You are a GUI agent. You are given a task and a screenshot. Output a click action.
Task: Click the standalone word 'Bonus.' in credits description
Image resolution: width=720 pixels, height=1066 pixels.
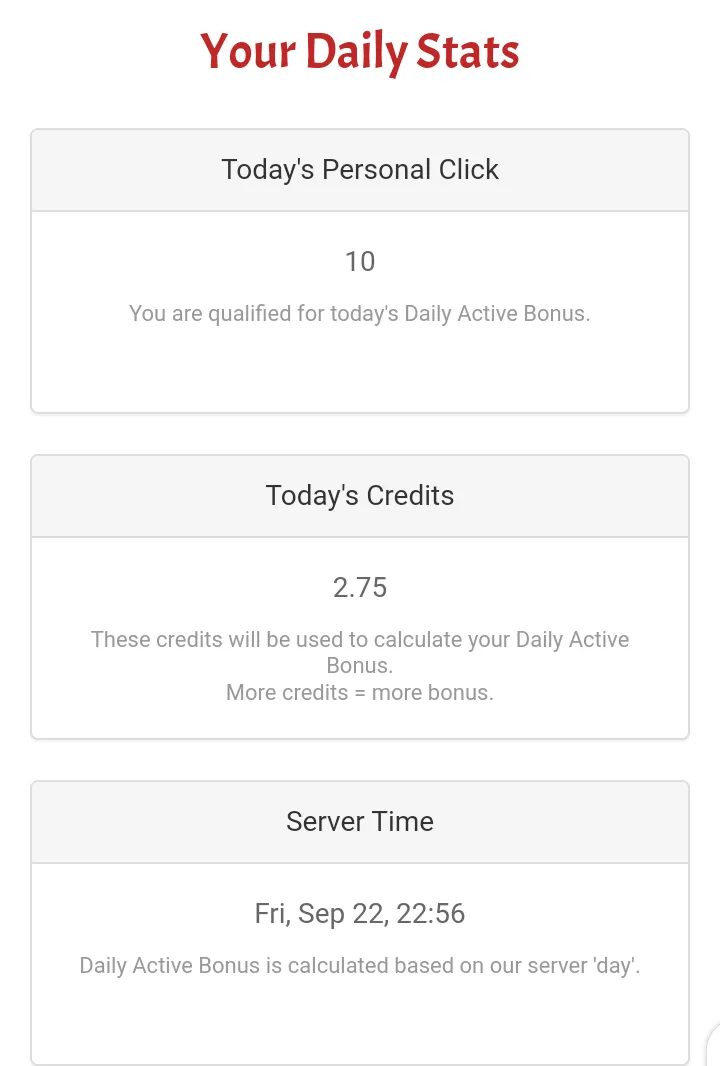pos(360,666)
